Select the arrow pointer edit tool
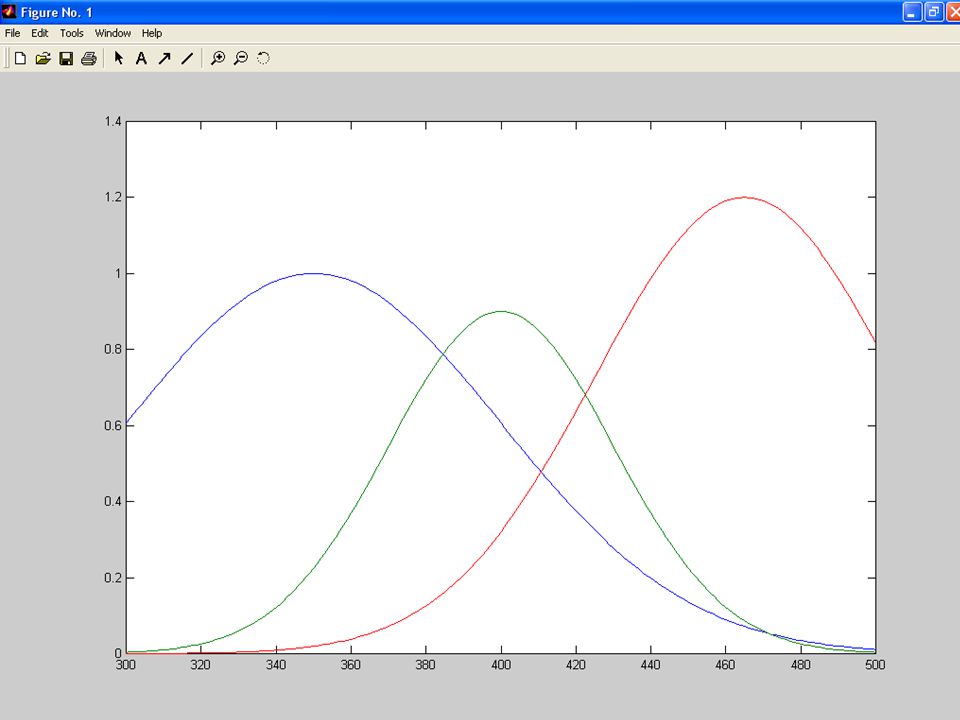960x720 pixels. click(119, 58)
